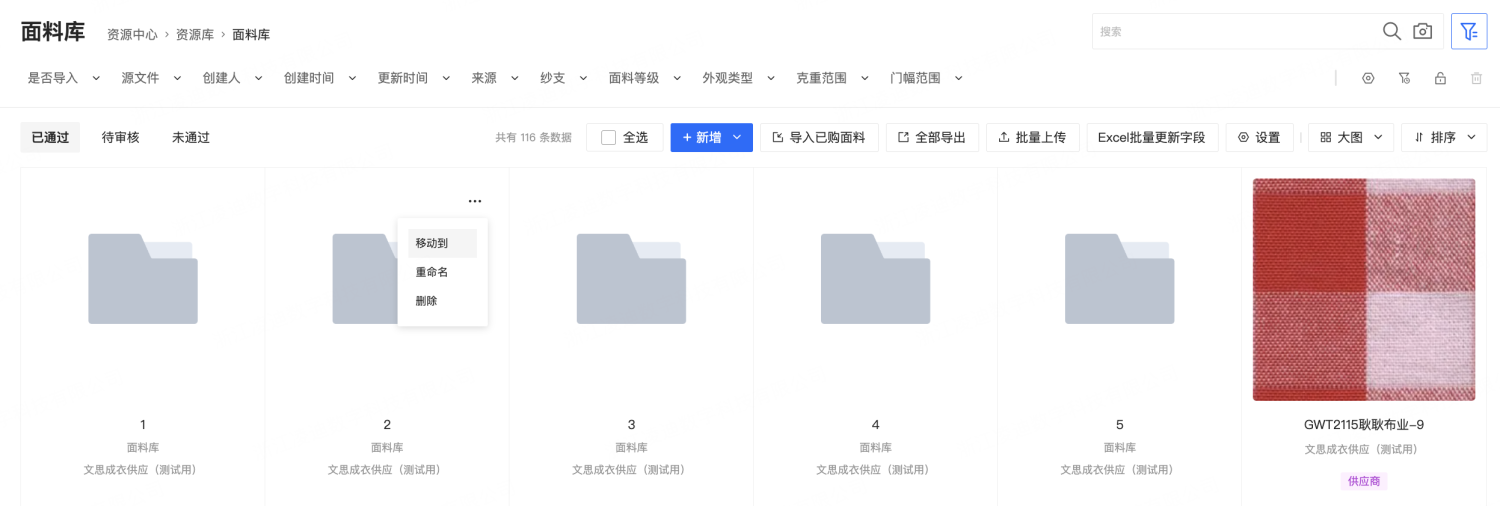Viewport: 1500px width, 506px height.
Task: Click the magnifier search icon
Action: pos(1391,31)
